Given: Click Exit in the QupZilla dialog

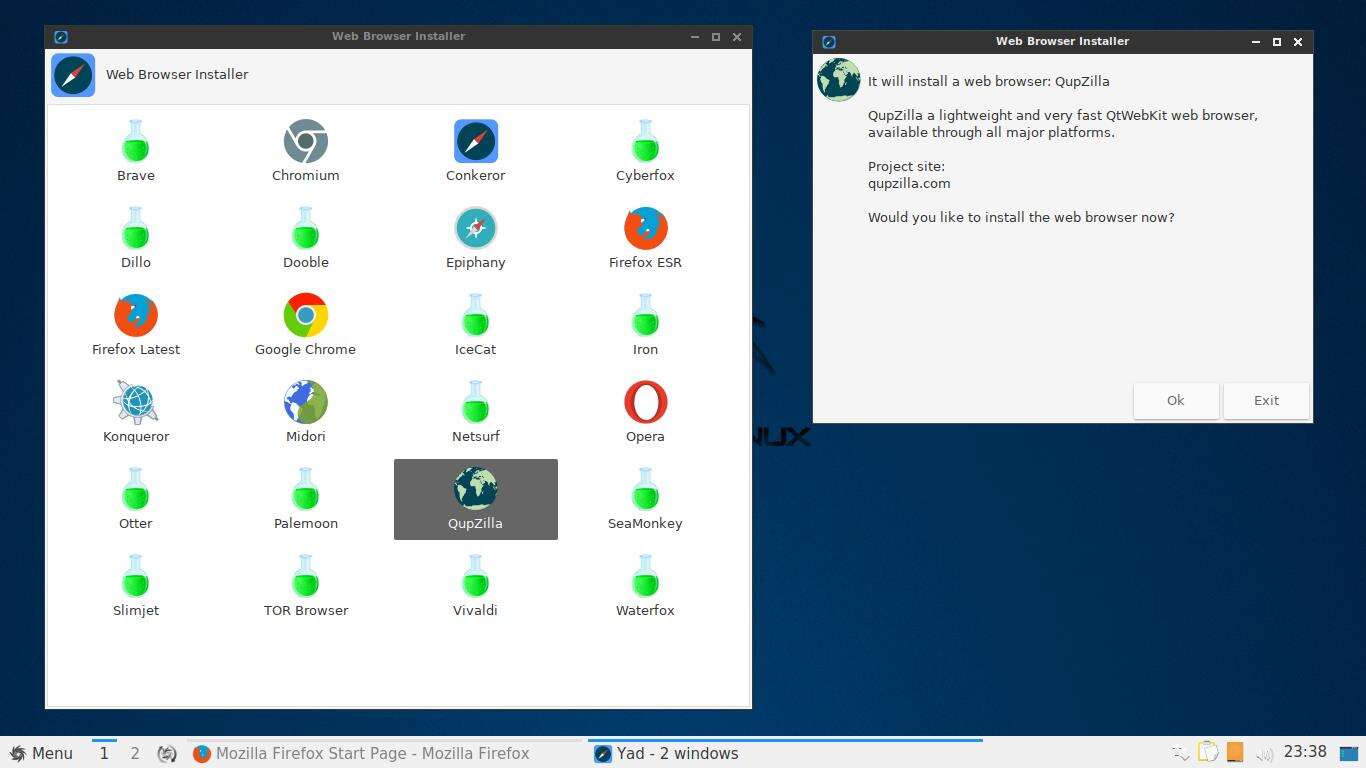Looking at the screenshot, I should click(1266, 400).
